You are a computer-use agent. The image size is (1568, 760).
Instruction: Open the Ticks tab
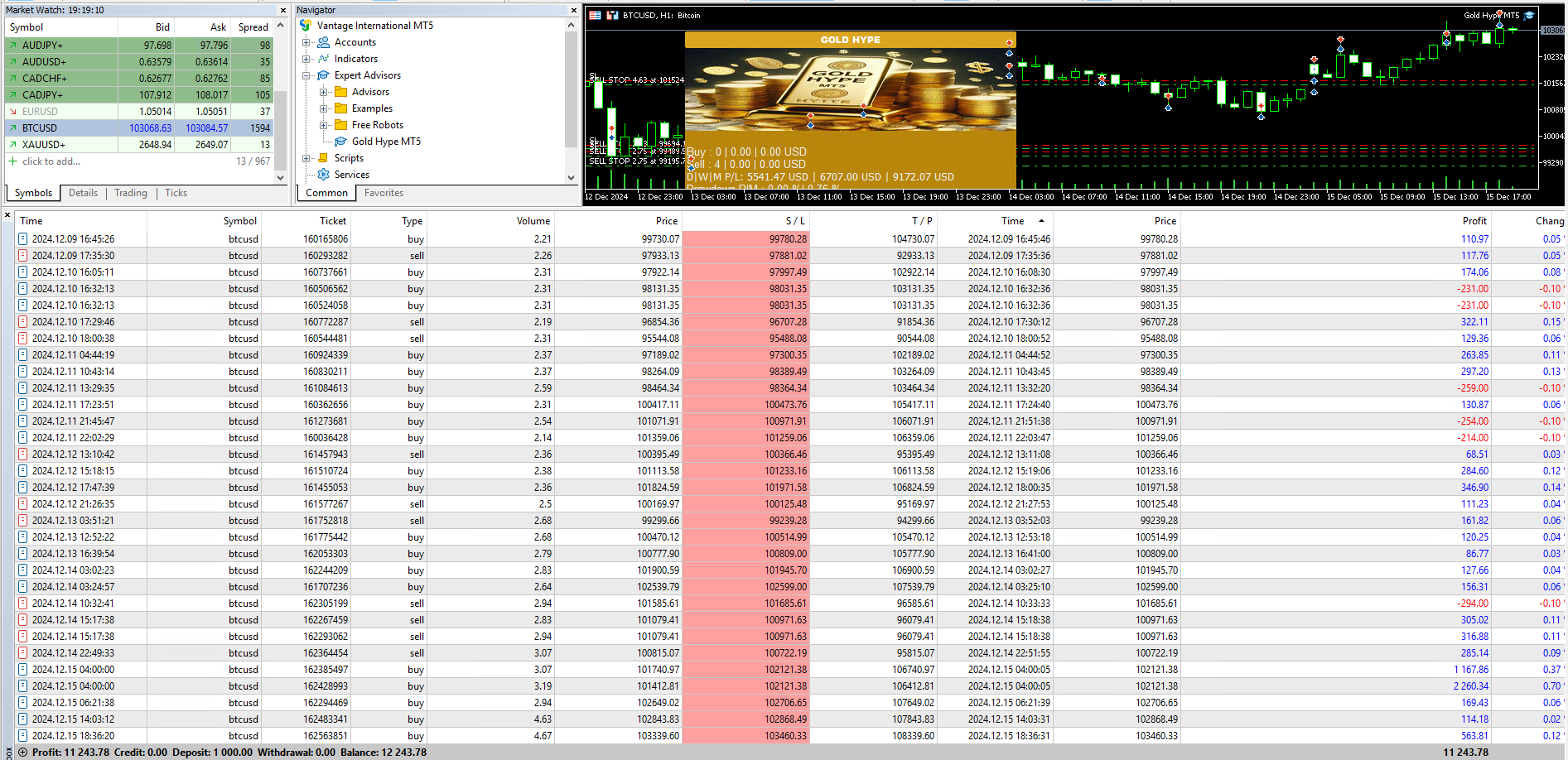(176, 193)
